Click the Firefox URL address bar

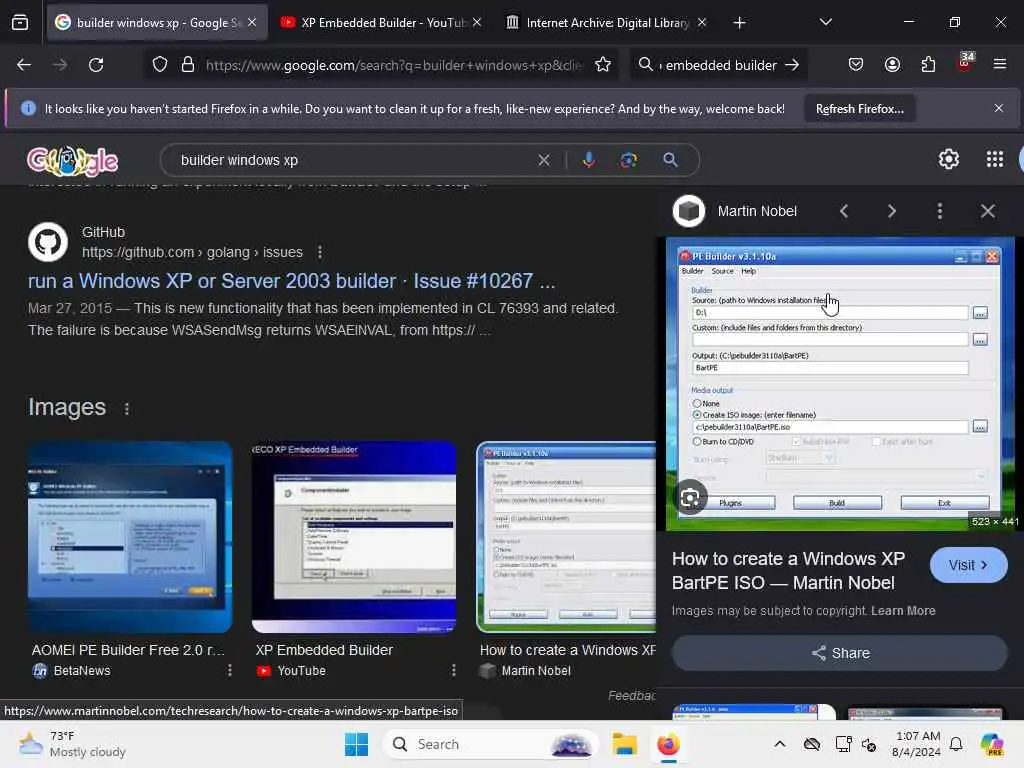pyautogui.click(x=392, y=65)
